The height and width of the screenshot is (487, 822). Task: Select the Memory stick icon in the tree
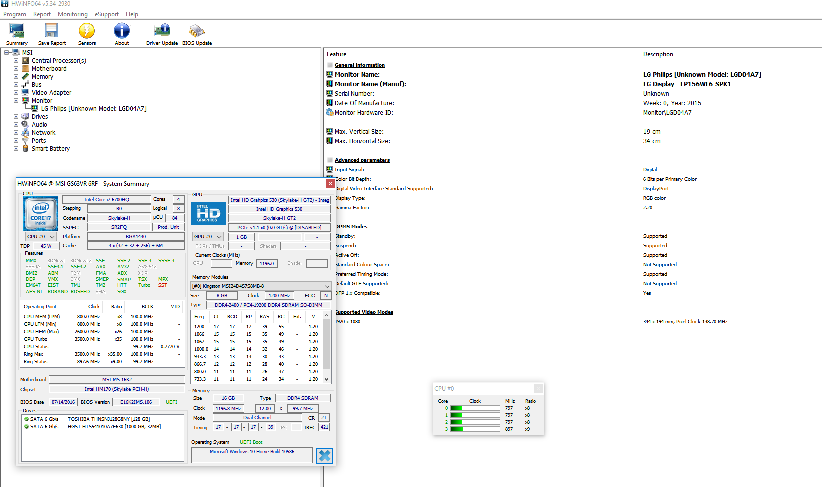25,76
